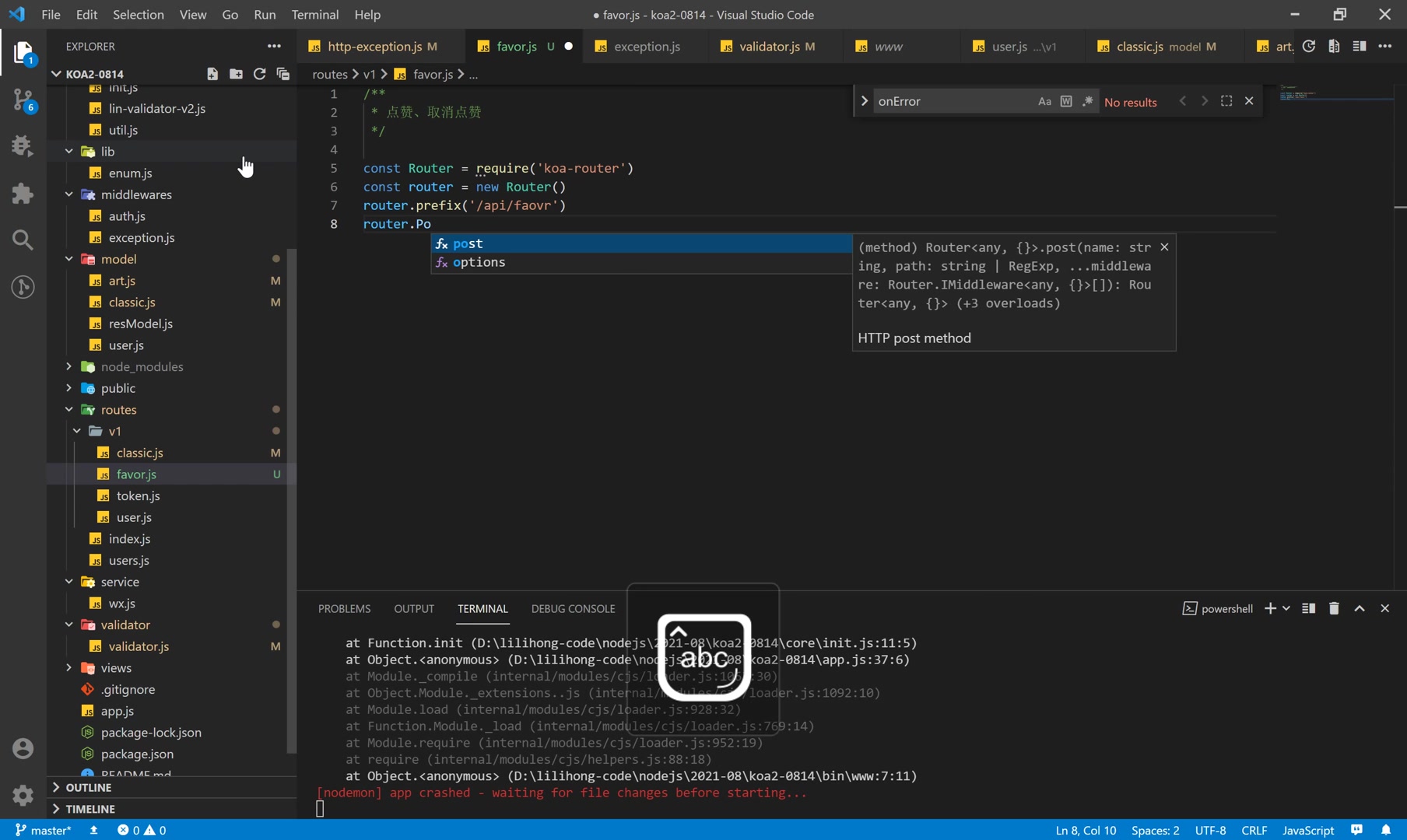This screenshot has width=1407, height=840.
Task: Open editor more actions ellipsis
Action: pos(1385,46)
